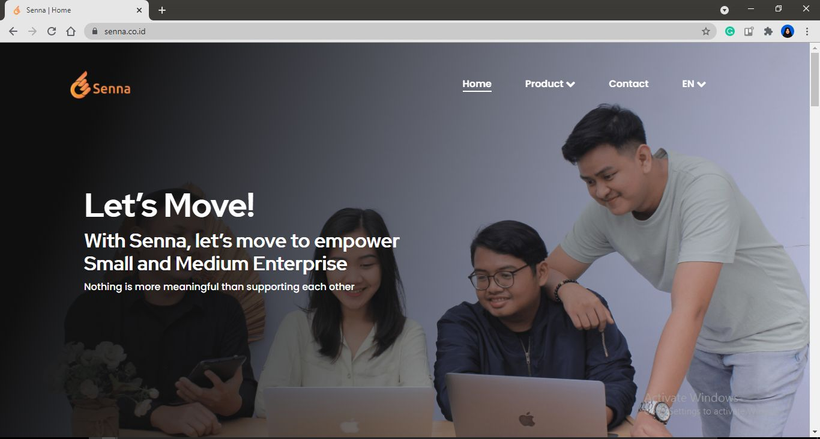
Task: Go back with browser back arrow
Action: point(13,31)
